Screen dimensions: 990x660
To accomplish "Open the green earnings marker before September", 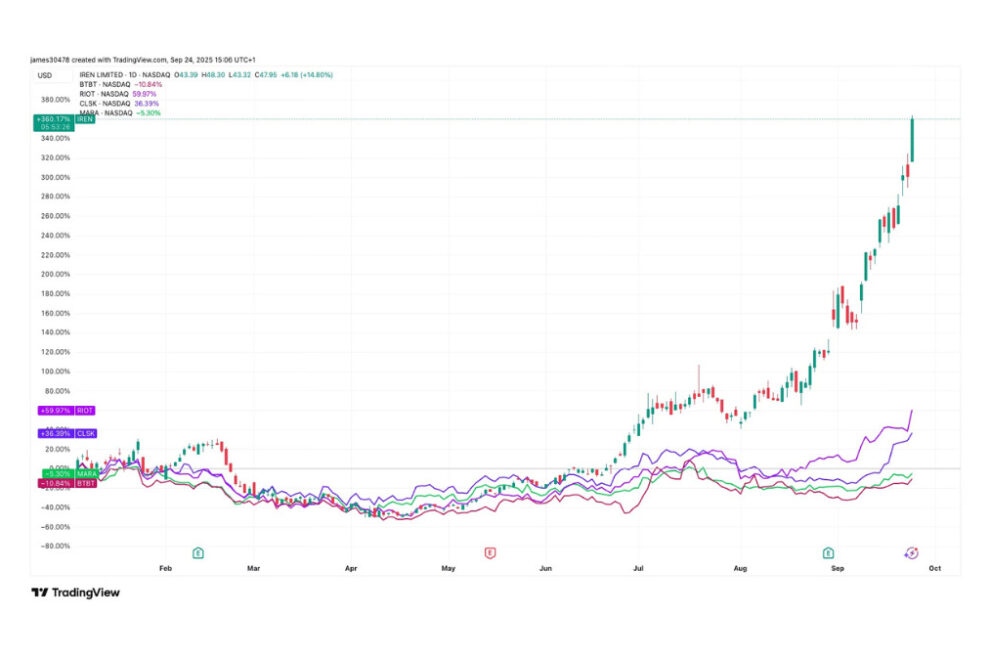I will 828,552.
